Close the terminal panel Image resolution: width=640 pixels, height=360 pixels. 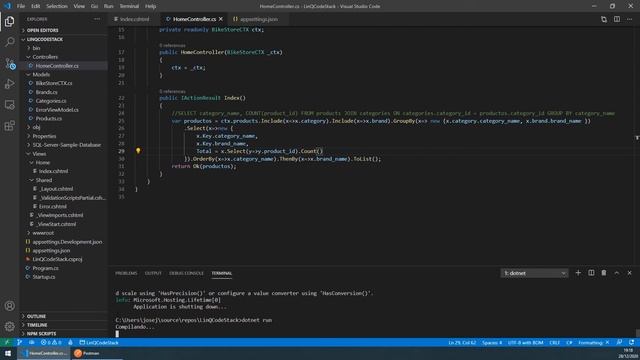[x=629, y=273]
